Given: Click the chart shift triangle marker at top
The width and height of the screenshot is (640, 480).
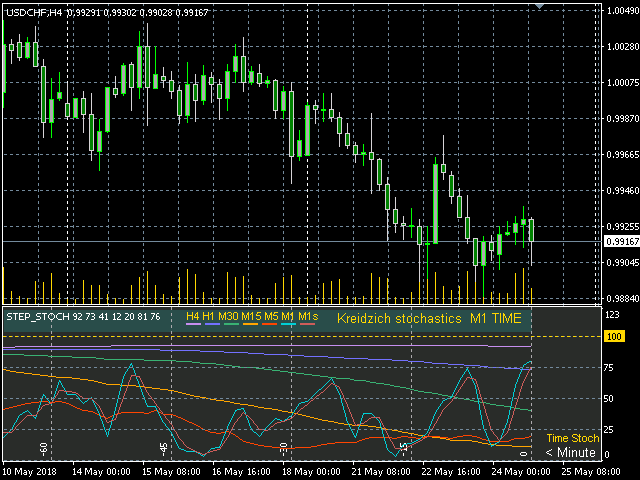Looking at the screenshot, I should (541, 6).
